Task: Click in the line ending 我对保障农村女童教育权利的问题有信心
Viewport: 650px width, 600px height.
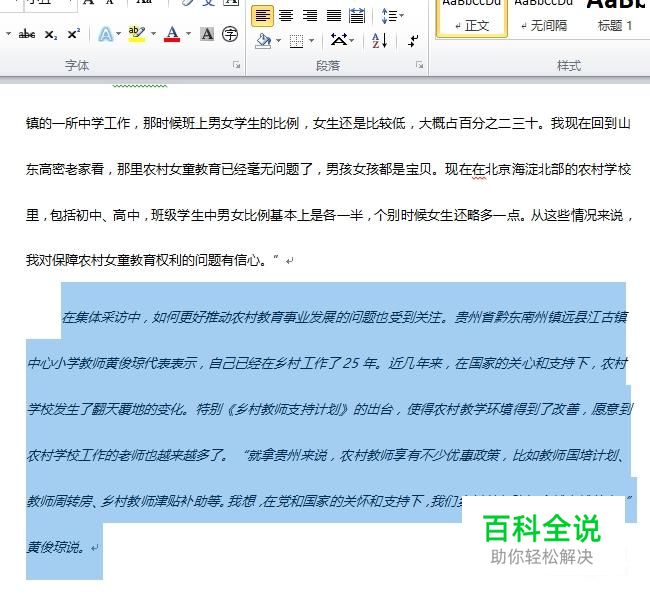Action: tap(147, 260)
